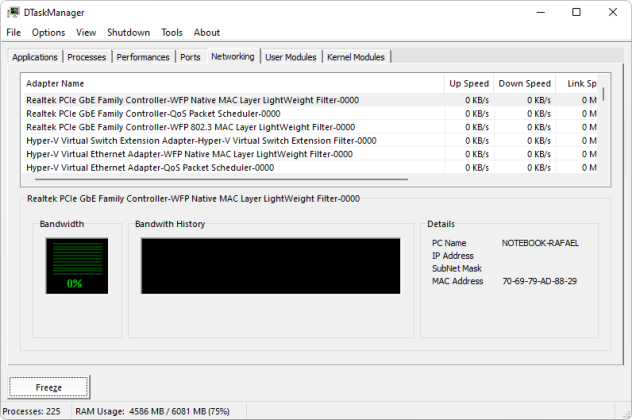Select Realtek WFP Native MAC Layer Filter row
The image size is (632, 420).
pos(310,100)
